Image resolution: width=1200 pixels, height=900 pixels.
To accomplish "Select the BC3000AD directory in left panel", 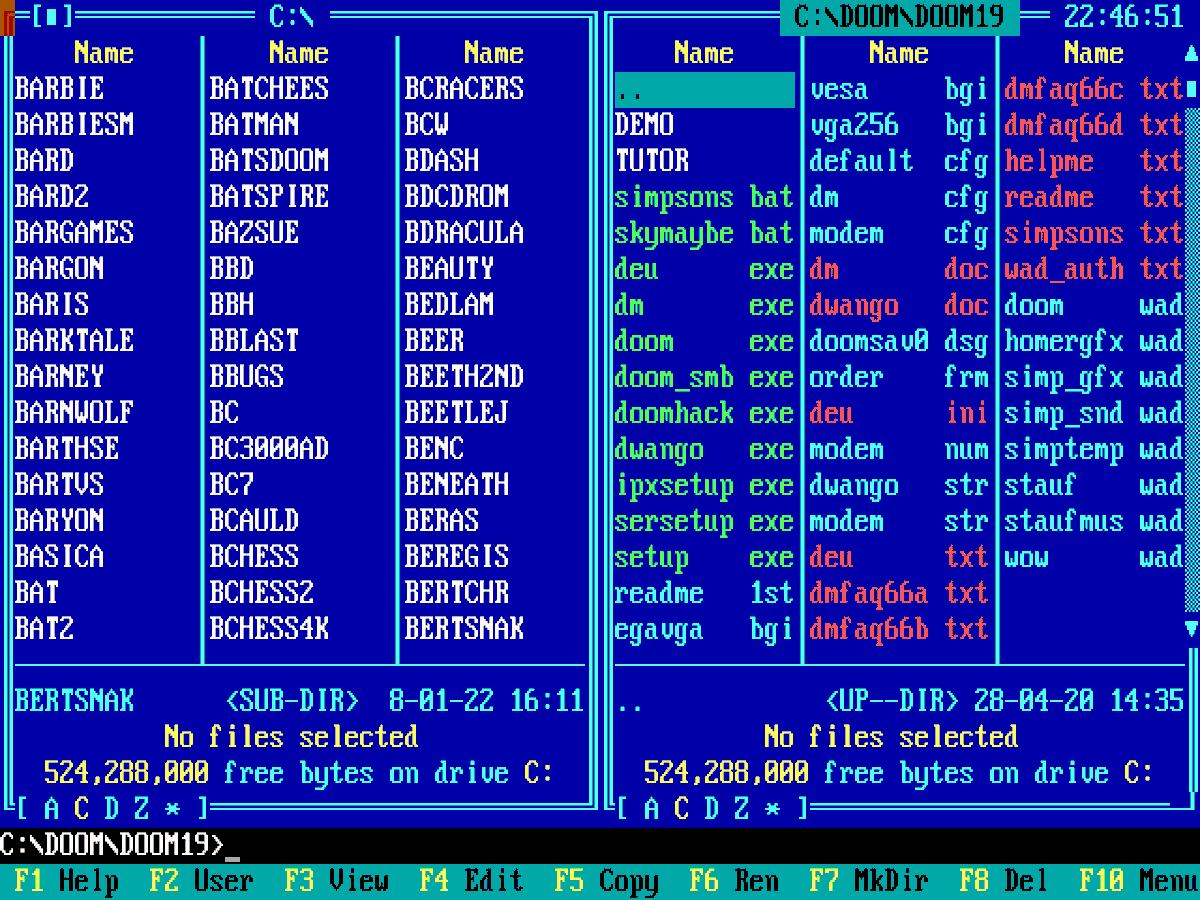I will click(x=270, y=449).
